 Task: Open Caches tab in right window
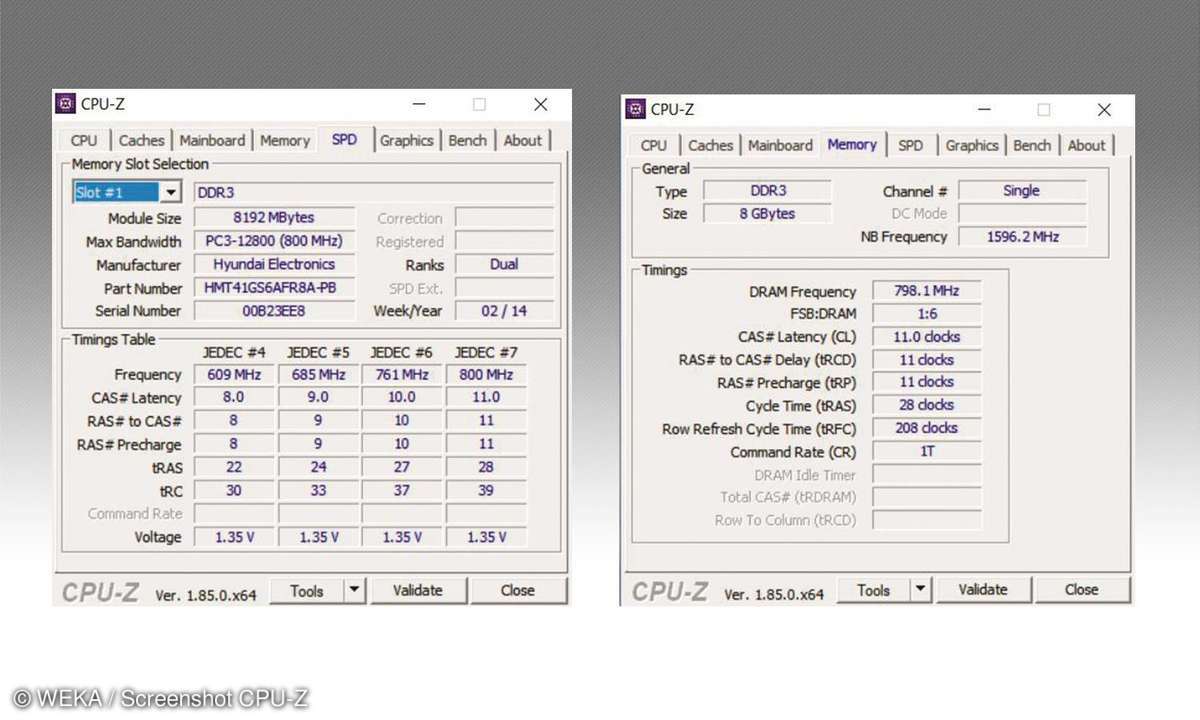pos(710,146)
